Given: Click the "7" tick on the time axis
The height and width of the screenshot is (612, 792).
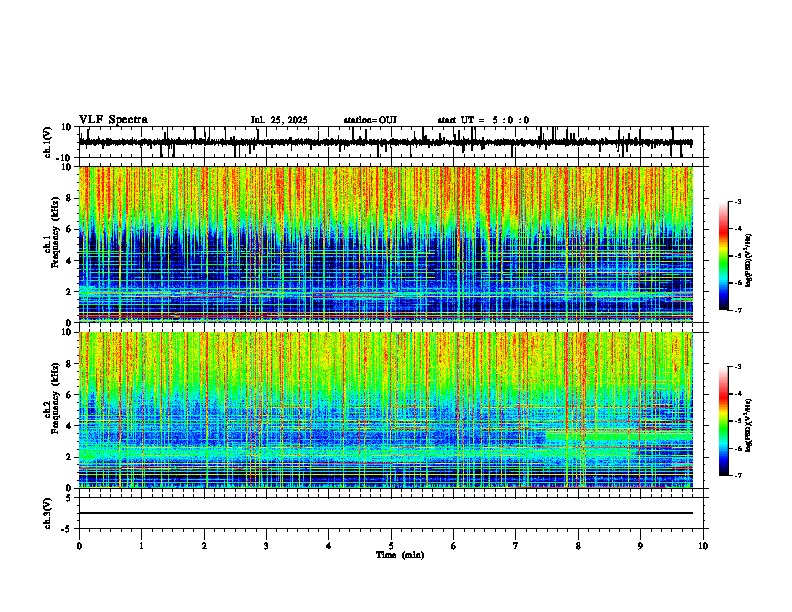Looking at the screenshot, I should (516, 546).
